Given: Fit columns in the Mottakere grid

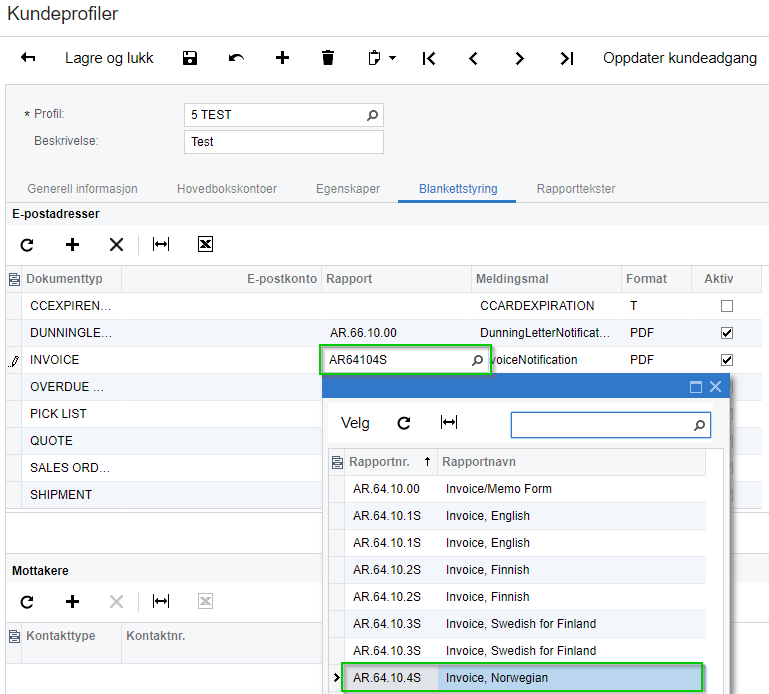Looking at the screenshot, I should (x=161, y=601).
